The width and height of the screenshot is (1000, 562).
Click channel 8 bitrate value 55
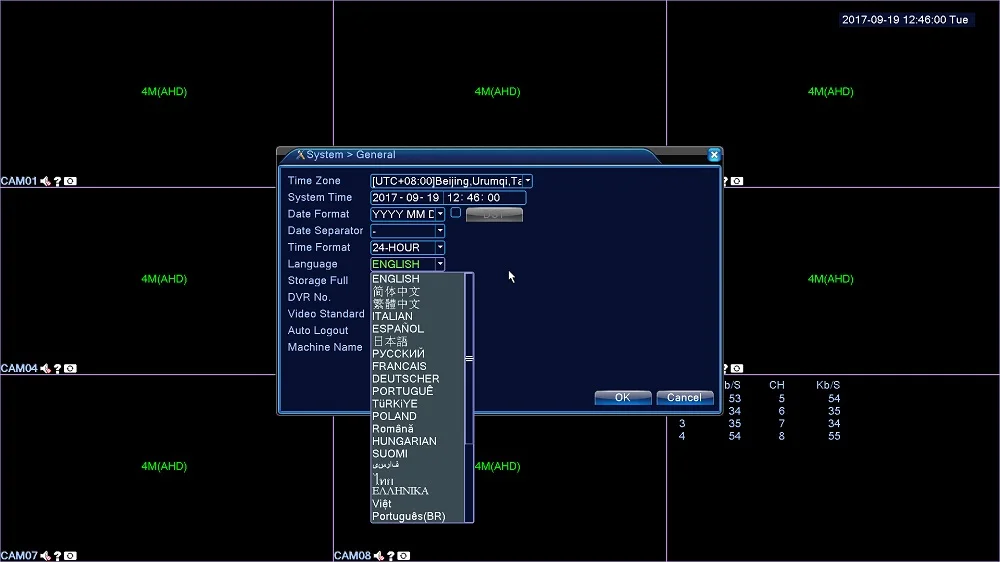(834, 436)
